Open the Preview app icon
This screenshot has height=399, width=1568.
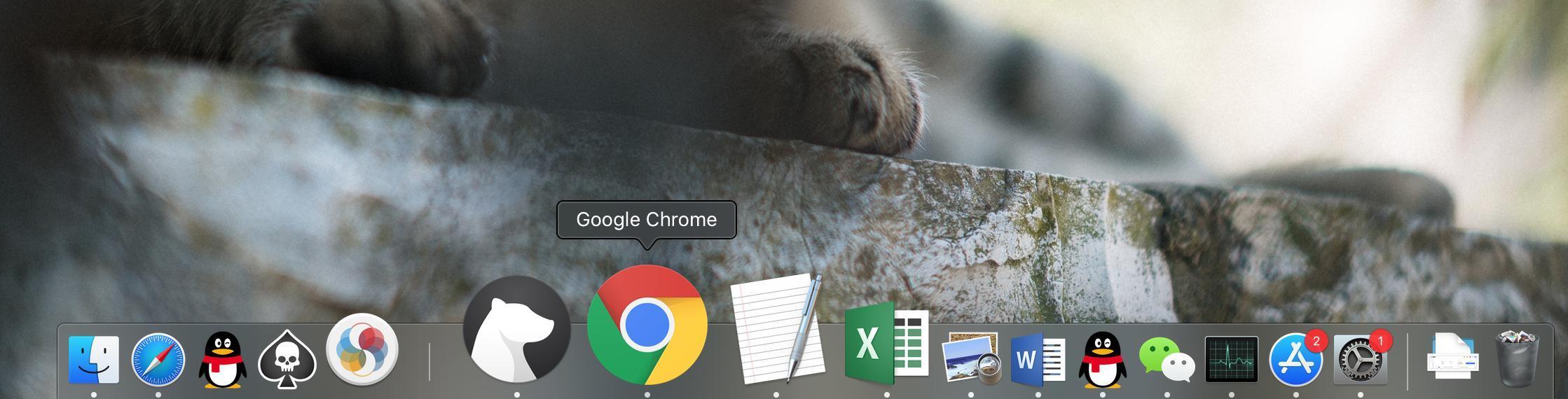(971, 359)
